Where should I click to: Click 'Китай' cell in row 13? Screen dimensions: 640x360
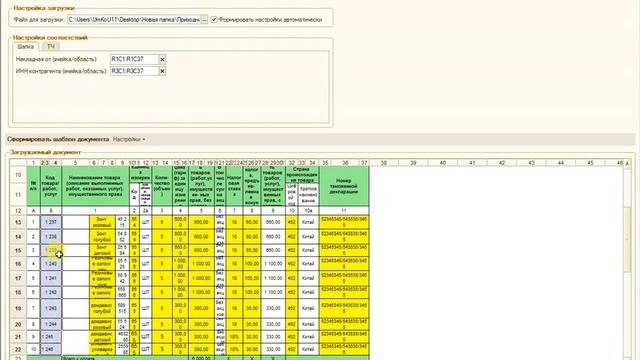click(x=308, y=222)
